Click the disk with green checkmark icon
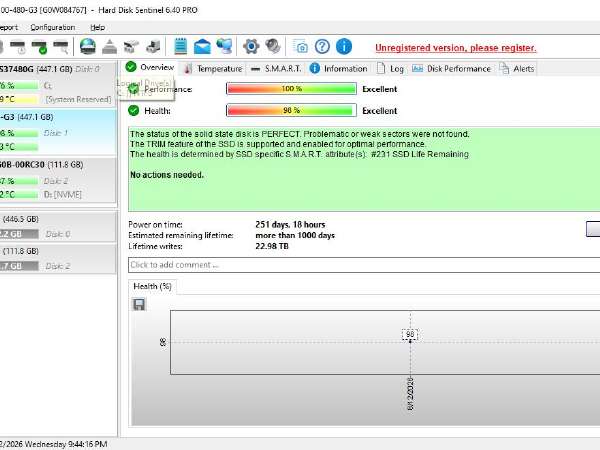 coord(39,47)
